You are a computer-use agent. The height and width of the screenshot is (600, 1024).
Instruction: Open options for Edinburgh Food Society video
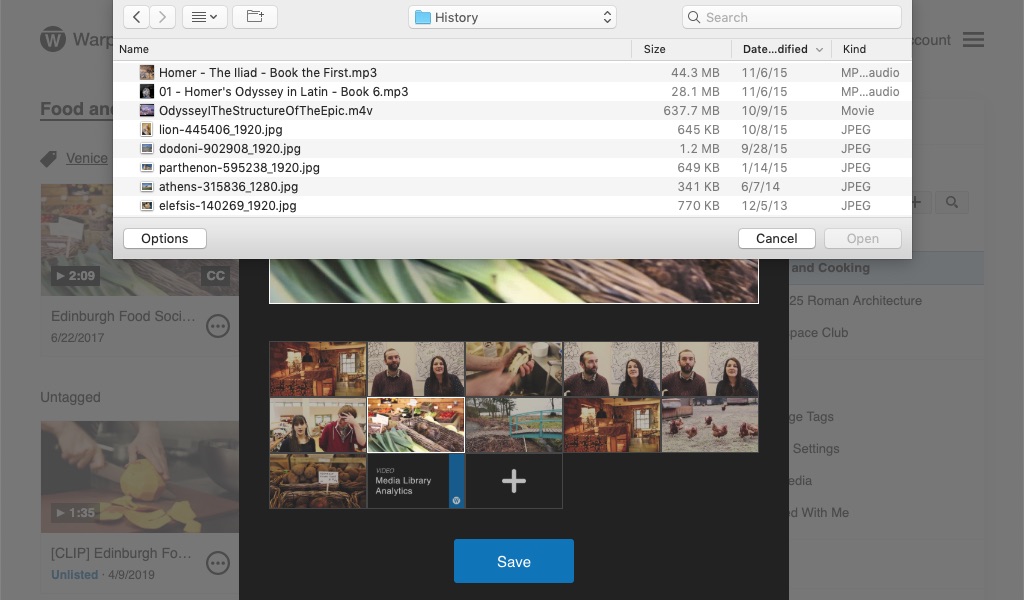[218, 326]
